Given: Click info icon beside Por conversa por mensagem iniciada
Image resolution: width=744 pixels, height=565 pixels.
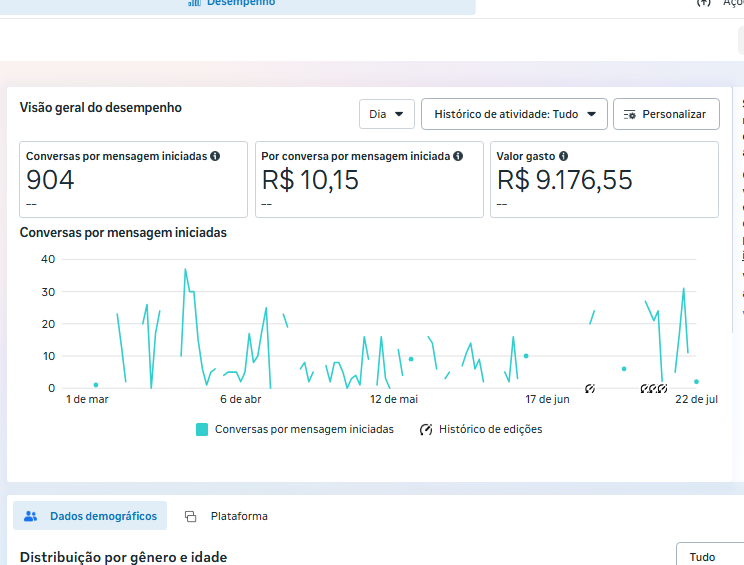Looking at the screenshot, I should (x=458, y=157).
